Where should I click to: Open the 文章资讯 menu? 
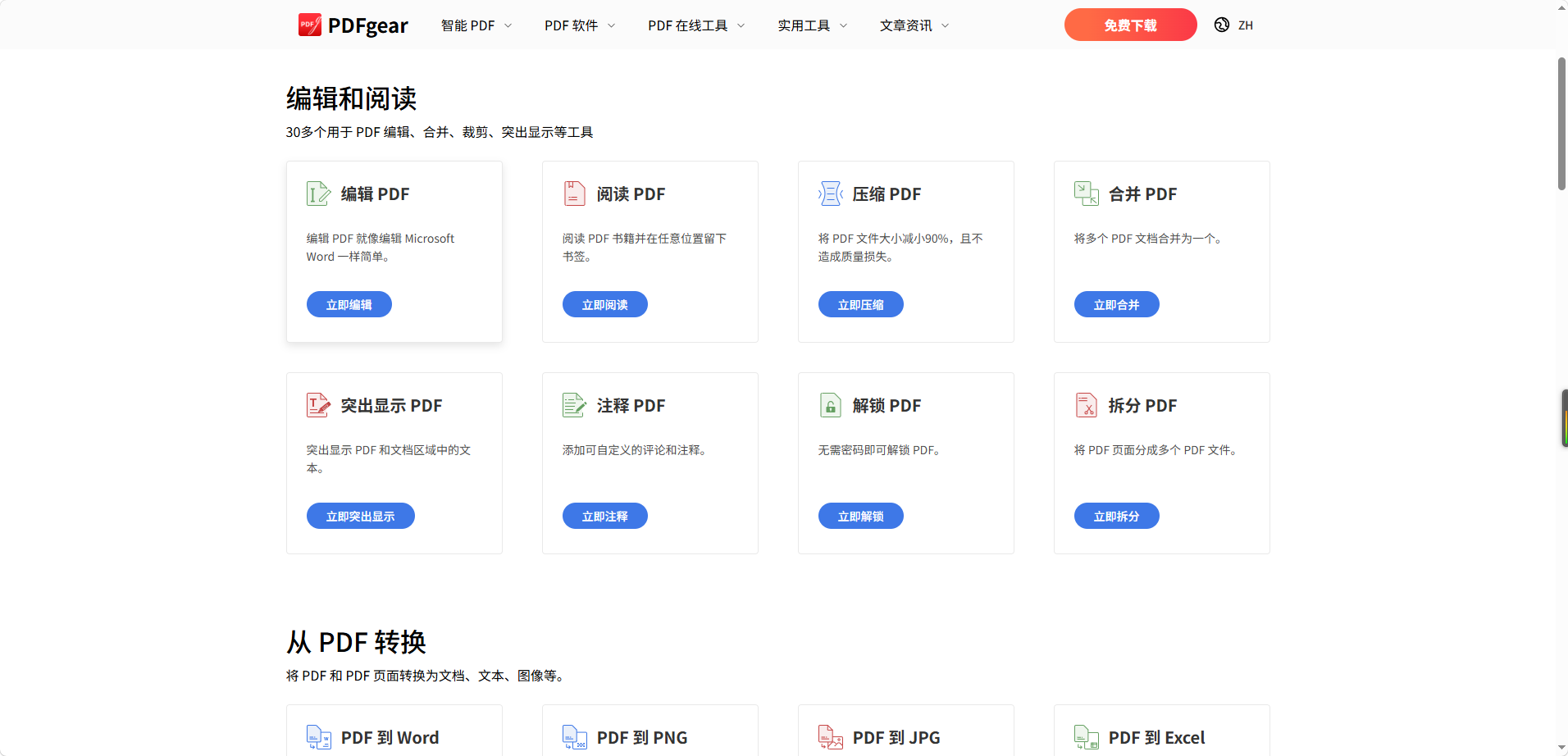point(914,25)
